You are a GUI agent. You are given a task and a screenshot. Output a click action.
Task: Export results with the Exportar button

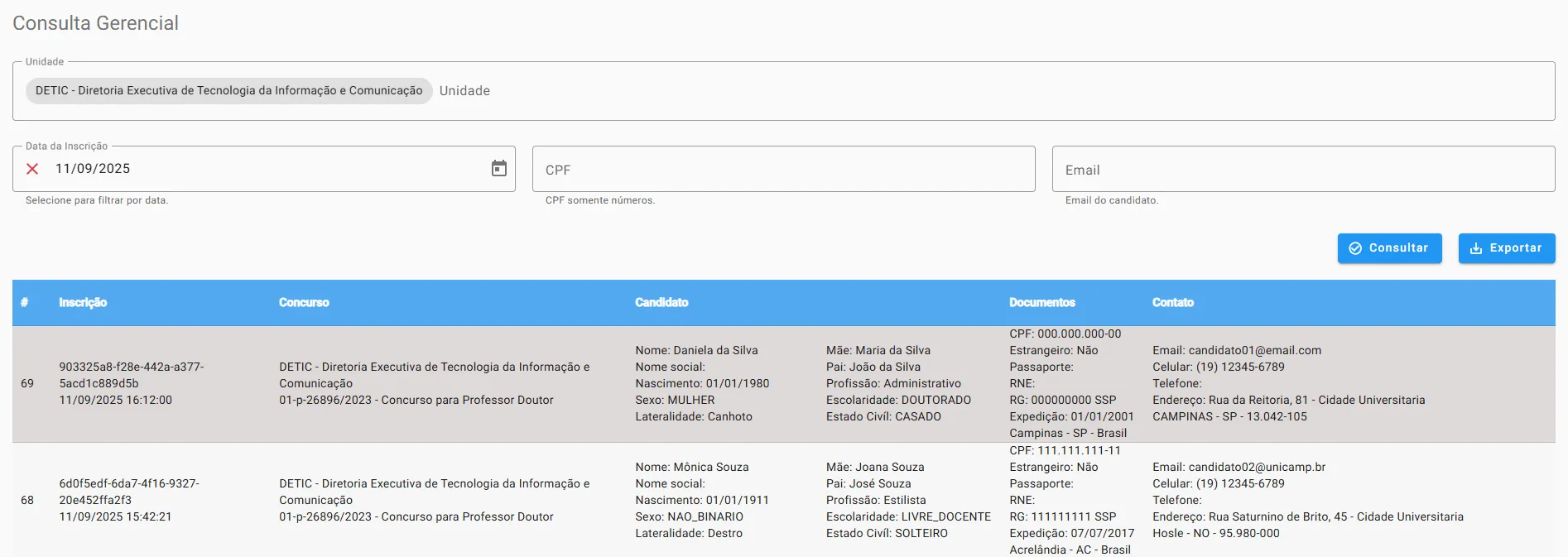click(1506, 248)
